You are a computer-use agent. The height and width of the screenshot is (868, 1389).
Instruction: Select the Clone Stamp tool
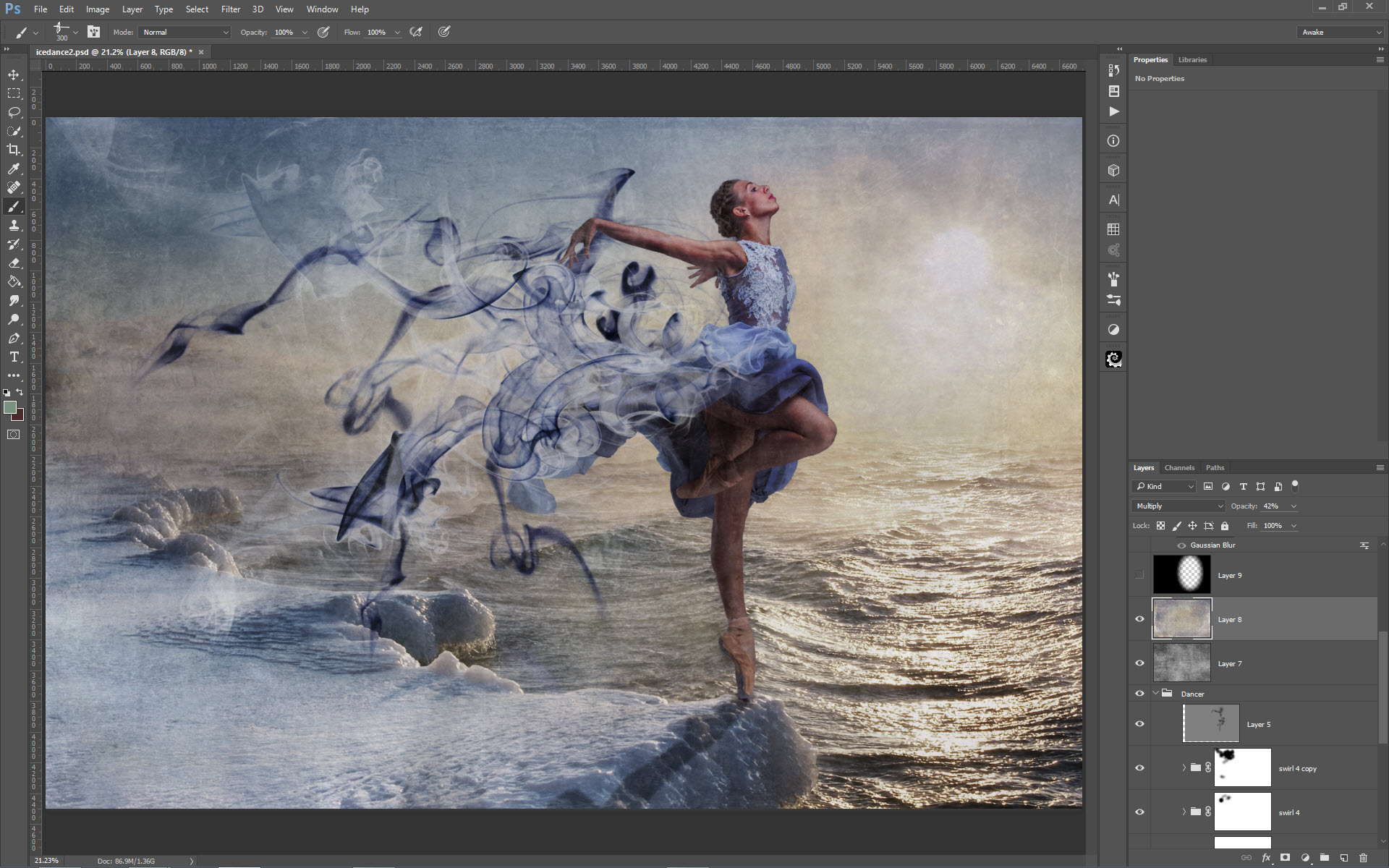tap(14, 226)
